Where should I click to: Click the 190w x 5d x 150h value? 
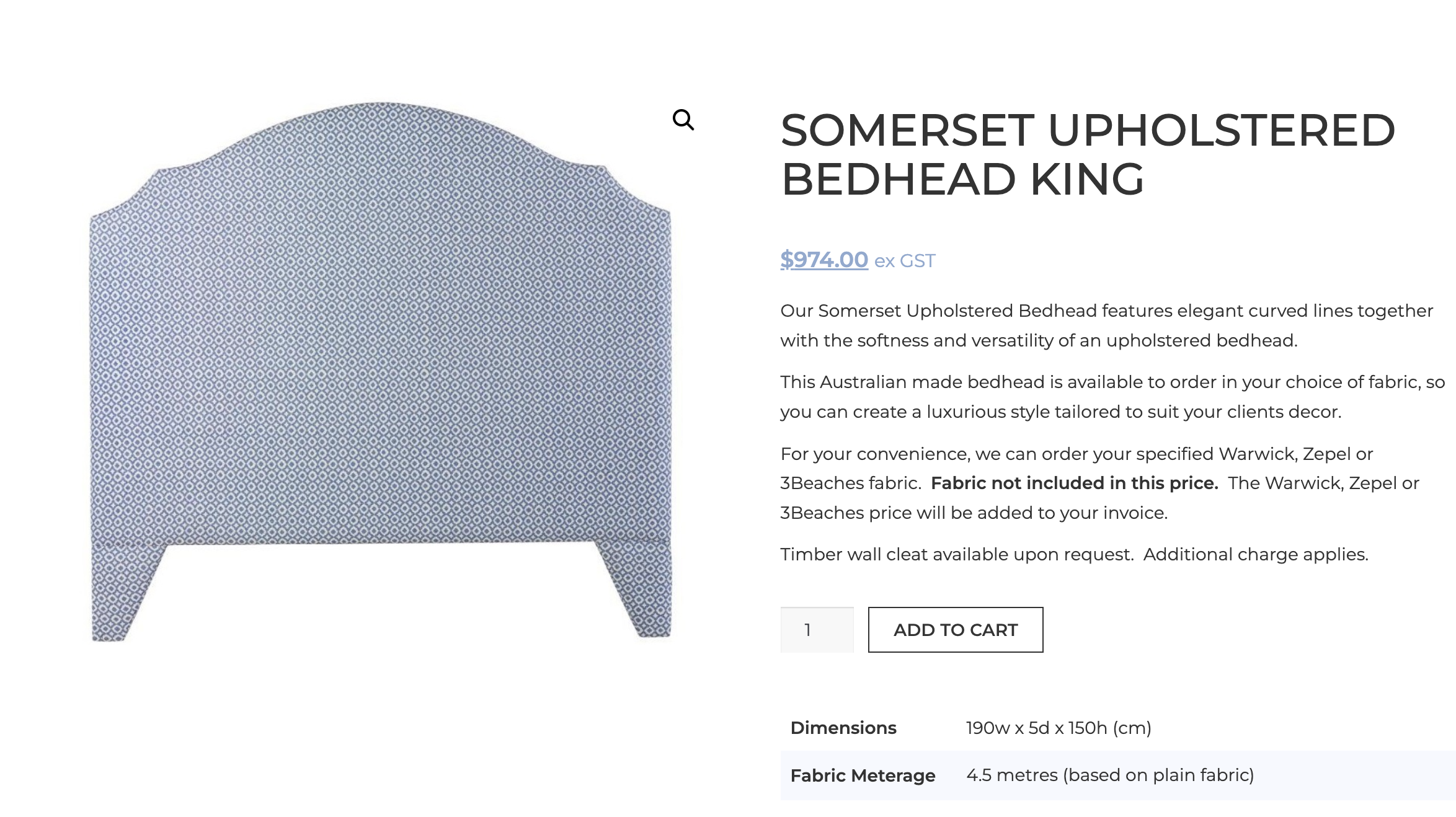click(x=1058, y=728)
